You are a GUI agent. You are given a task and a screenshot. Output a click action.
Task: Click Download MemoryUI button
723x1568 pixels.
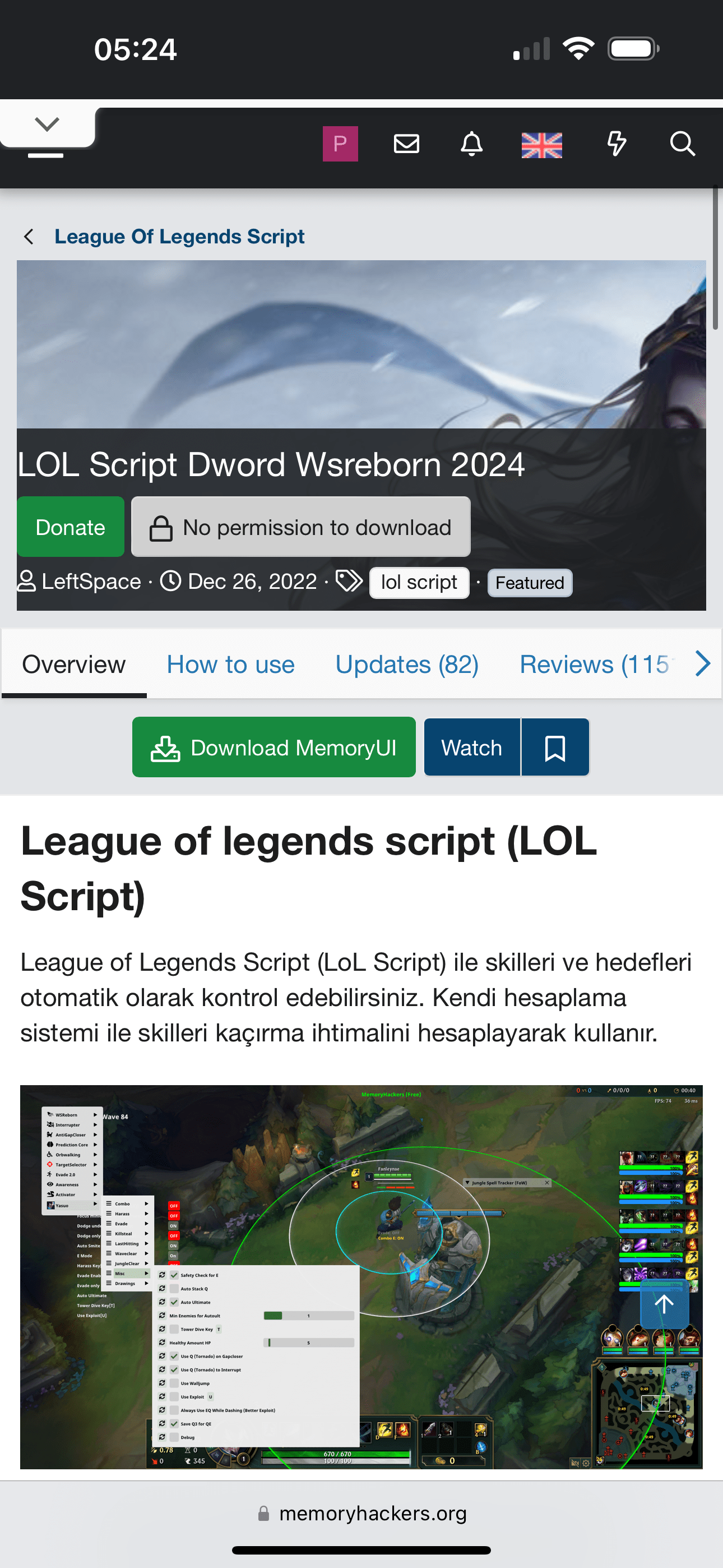pos(274,747)
